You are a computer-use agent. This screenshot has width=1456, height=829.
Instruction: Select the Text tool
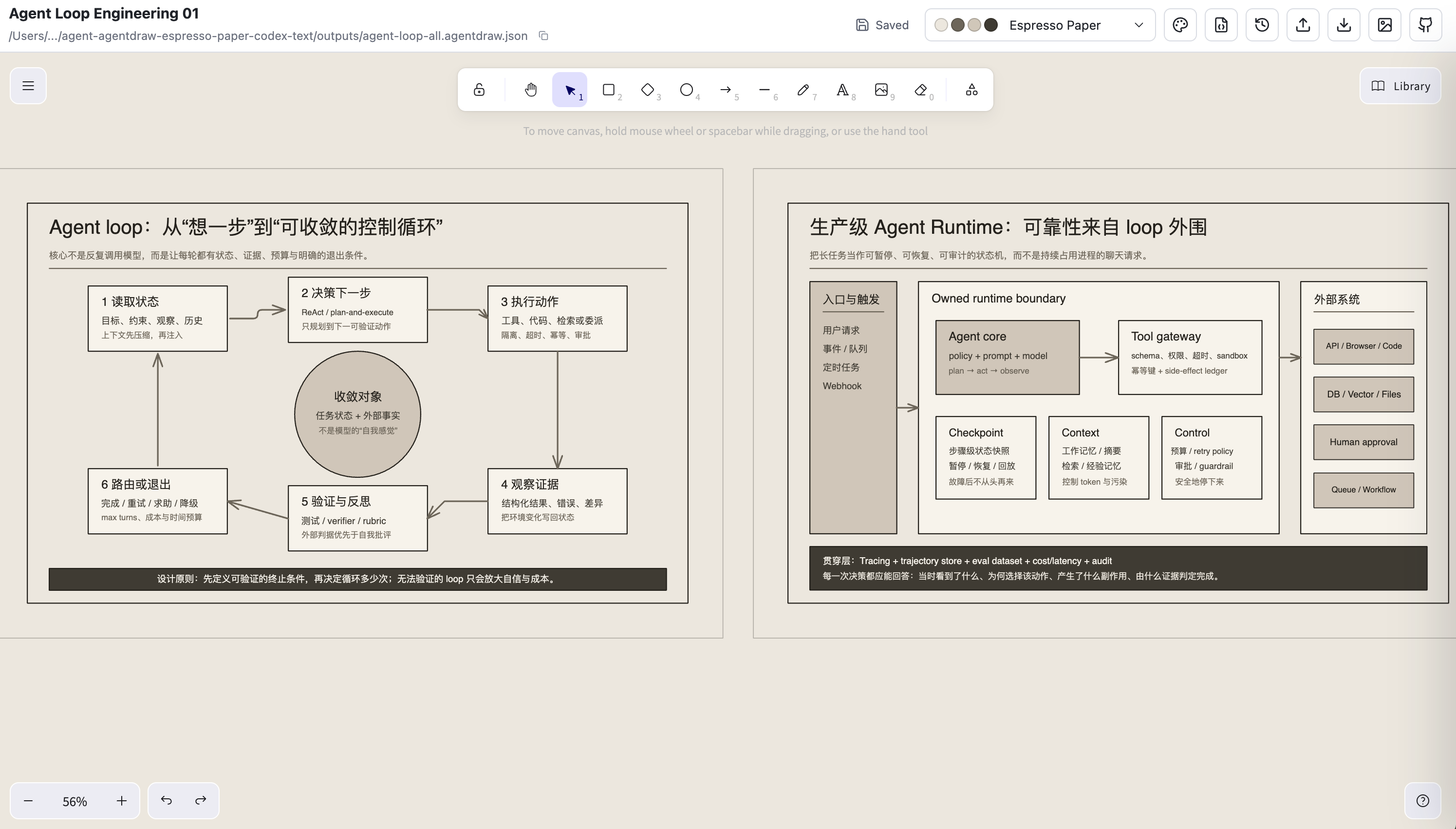tap(842, 90)
